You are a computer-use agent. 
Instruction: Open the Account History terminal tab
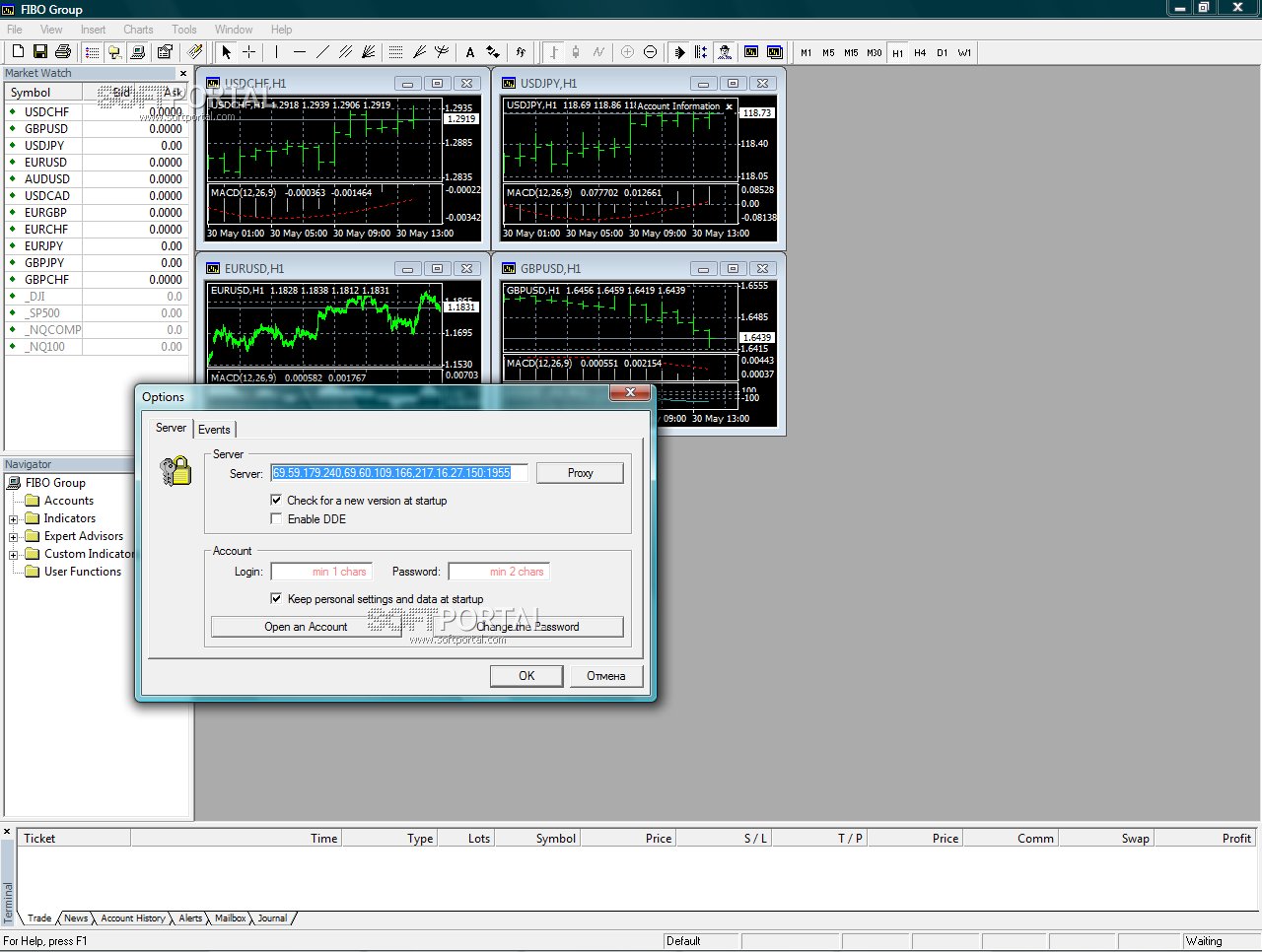(133, 918)
